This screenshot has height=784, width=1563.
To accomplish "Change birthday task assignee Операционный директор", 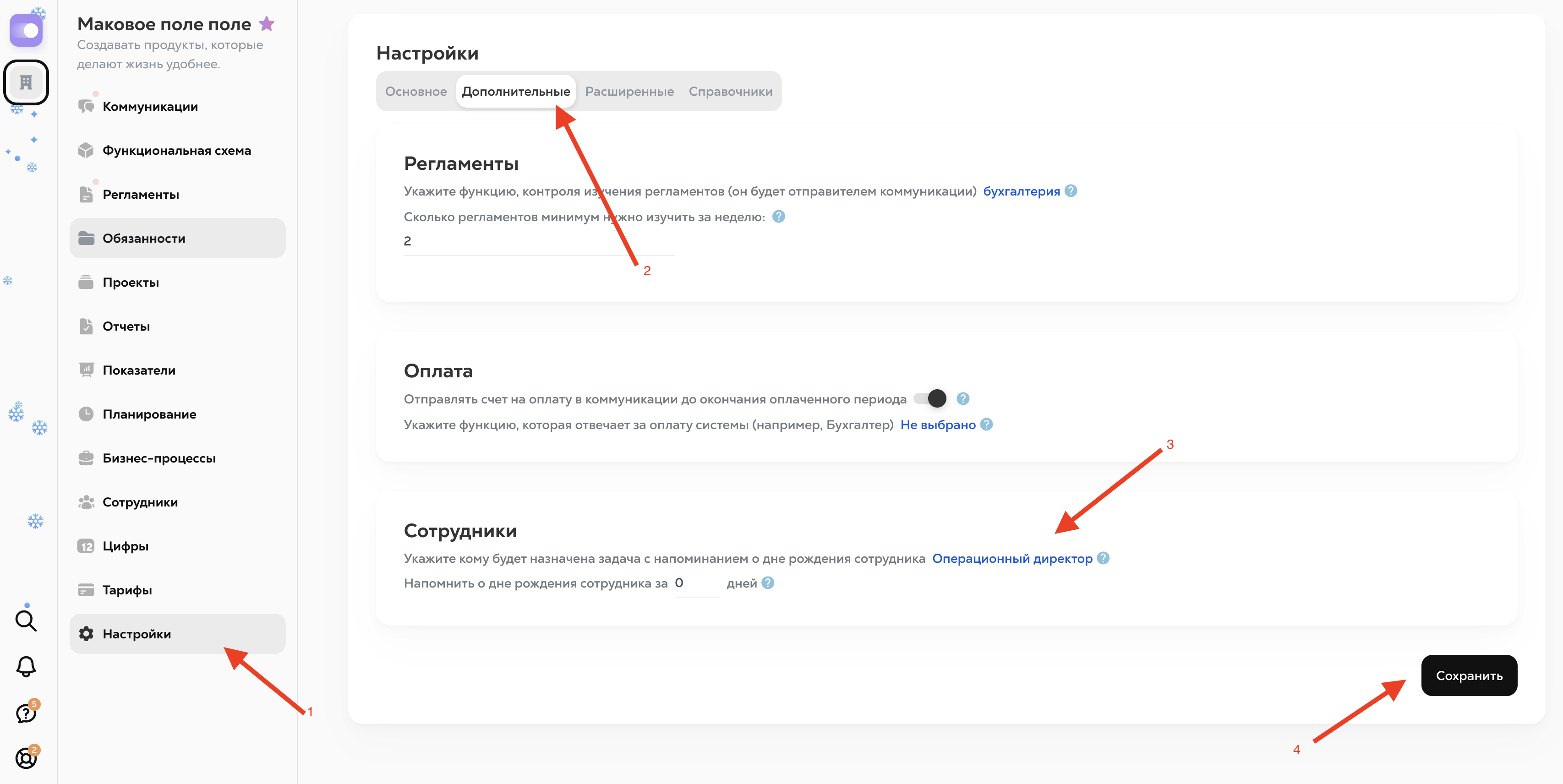I will (1011, 558).
